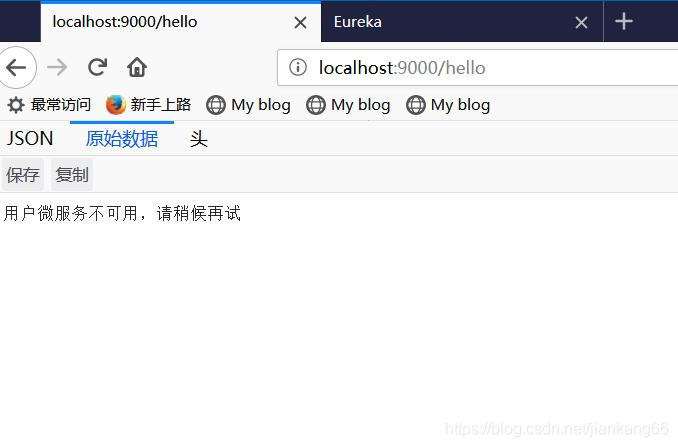Click the forward navigation arrow
Image resolution: width=678 pixels, height=447 pixels.
point(57,67)
